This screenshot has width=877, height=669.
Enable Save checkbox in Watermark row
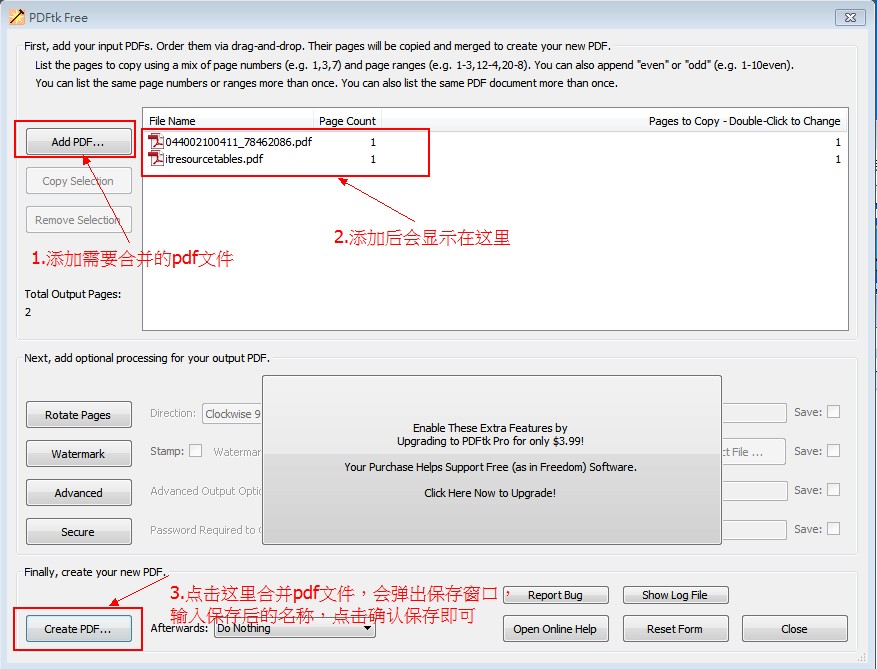click(x=833, y=451)
